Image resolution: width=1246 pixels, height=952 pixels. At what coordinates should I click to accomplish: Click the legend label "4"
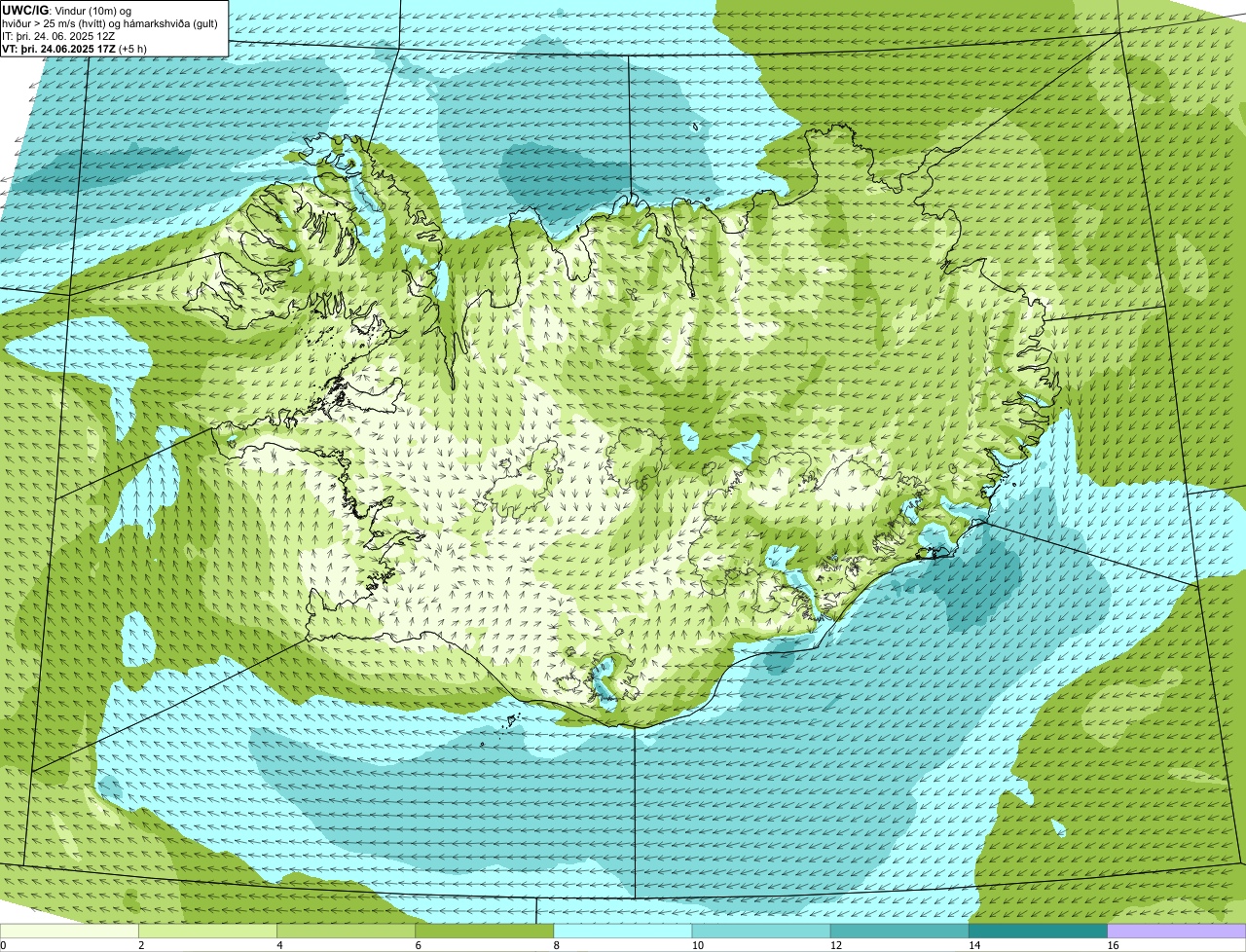click(280, 945)
